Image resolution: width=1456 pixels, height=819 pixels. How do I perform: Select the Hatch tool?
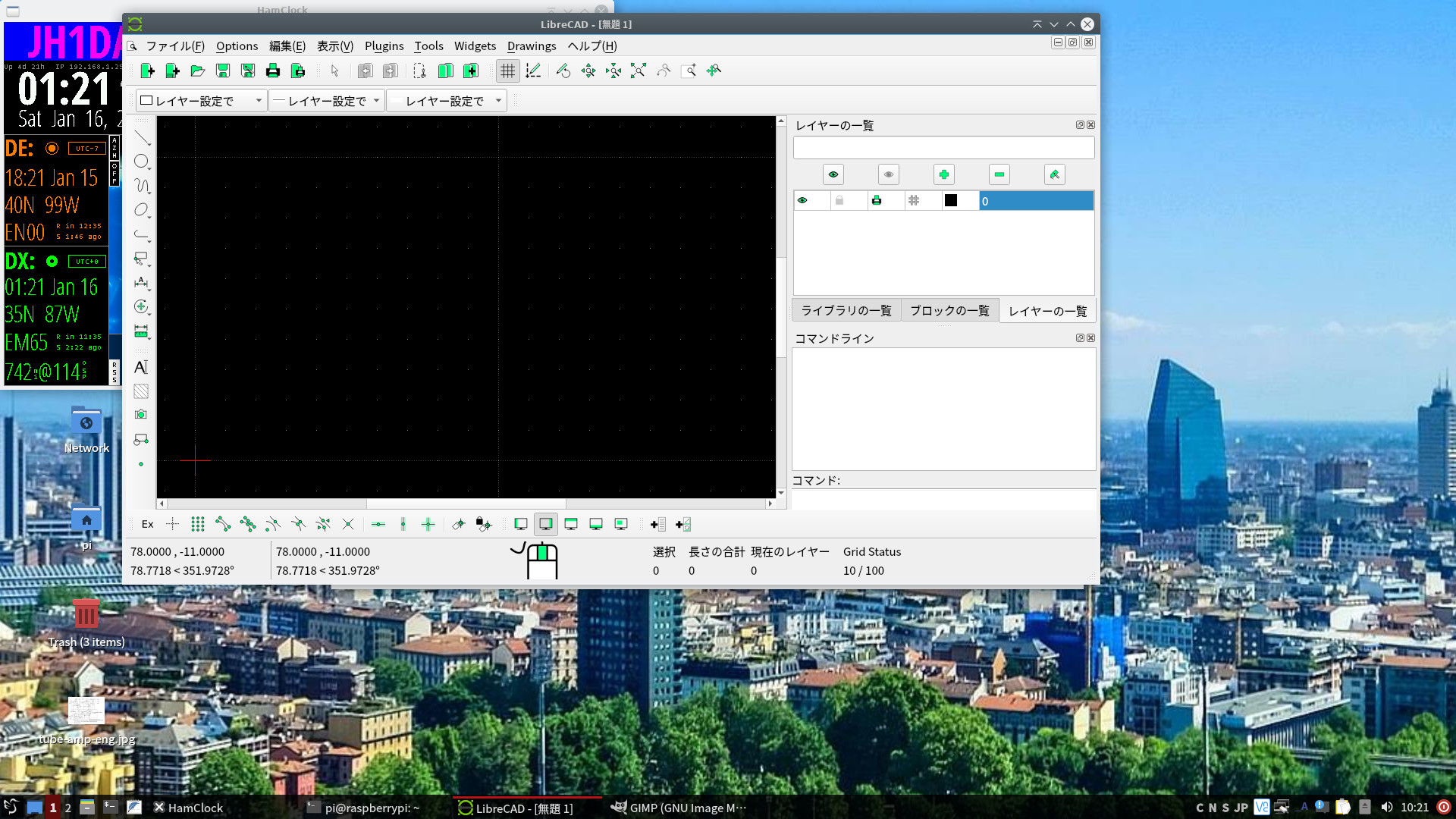click(141, 391)
